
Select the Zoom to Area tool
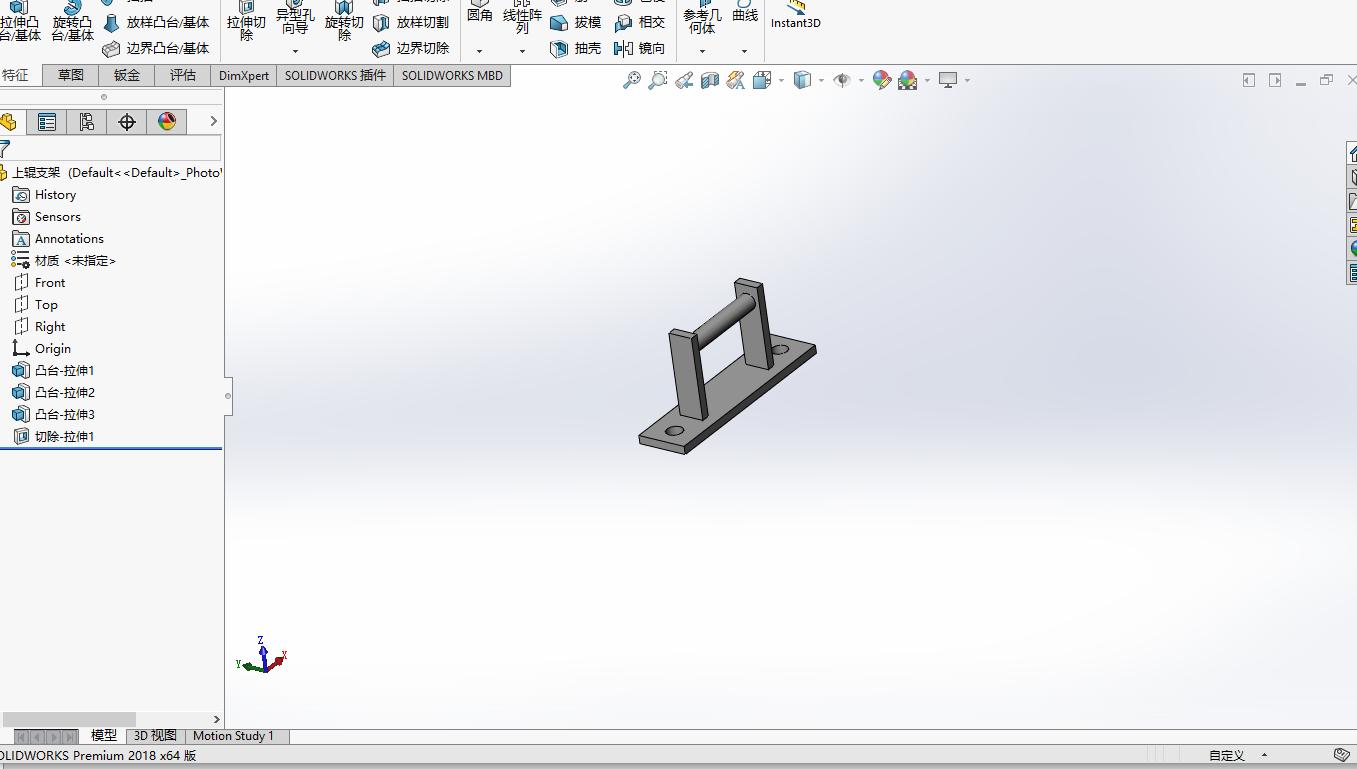point(658,80)
